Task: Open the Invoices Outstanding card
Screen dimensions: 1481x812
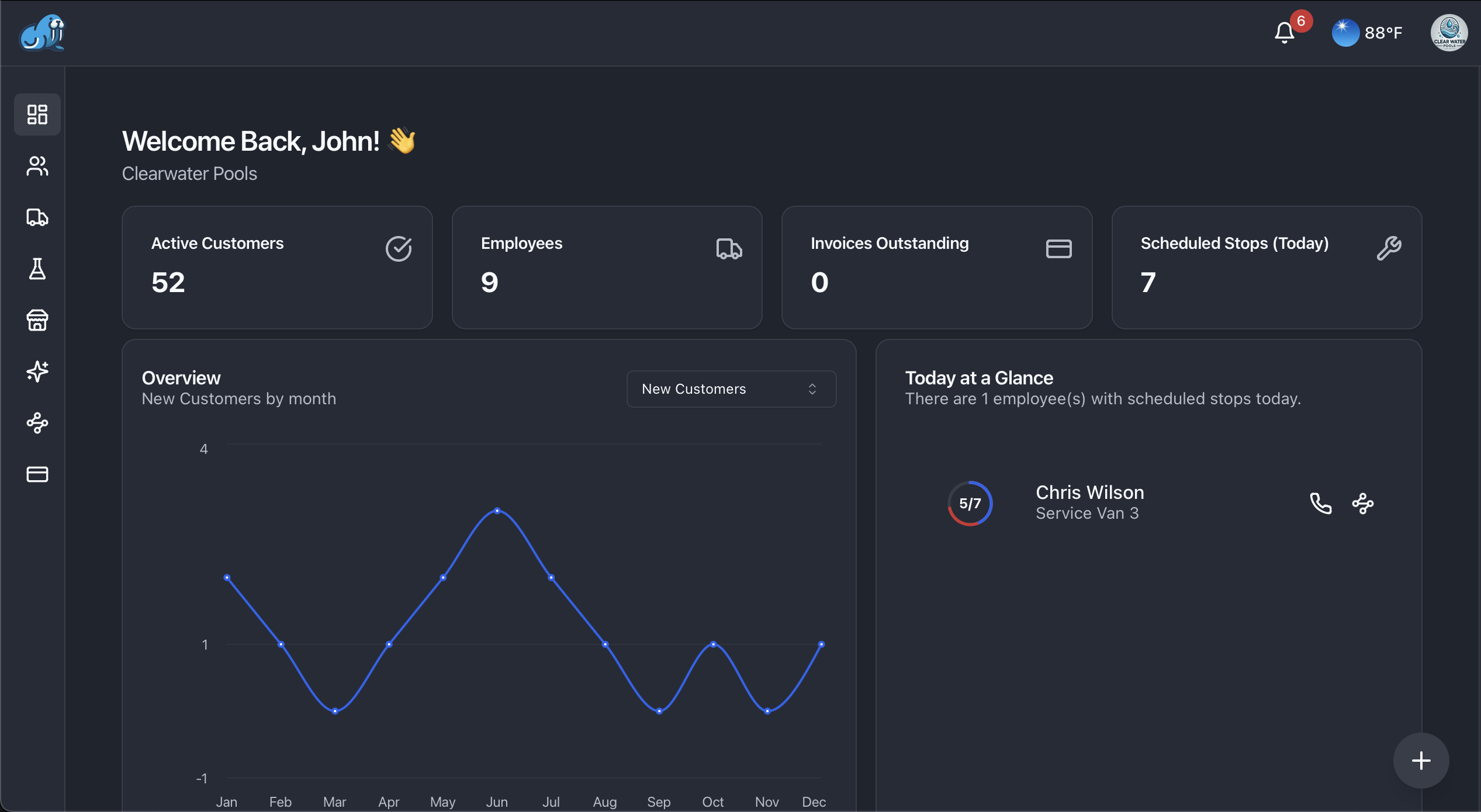Action: pyautogui.click(x=937, y=268)
